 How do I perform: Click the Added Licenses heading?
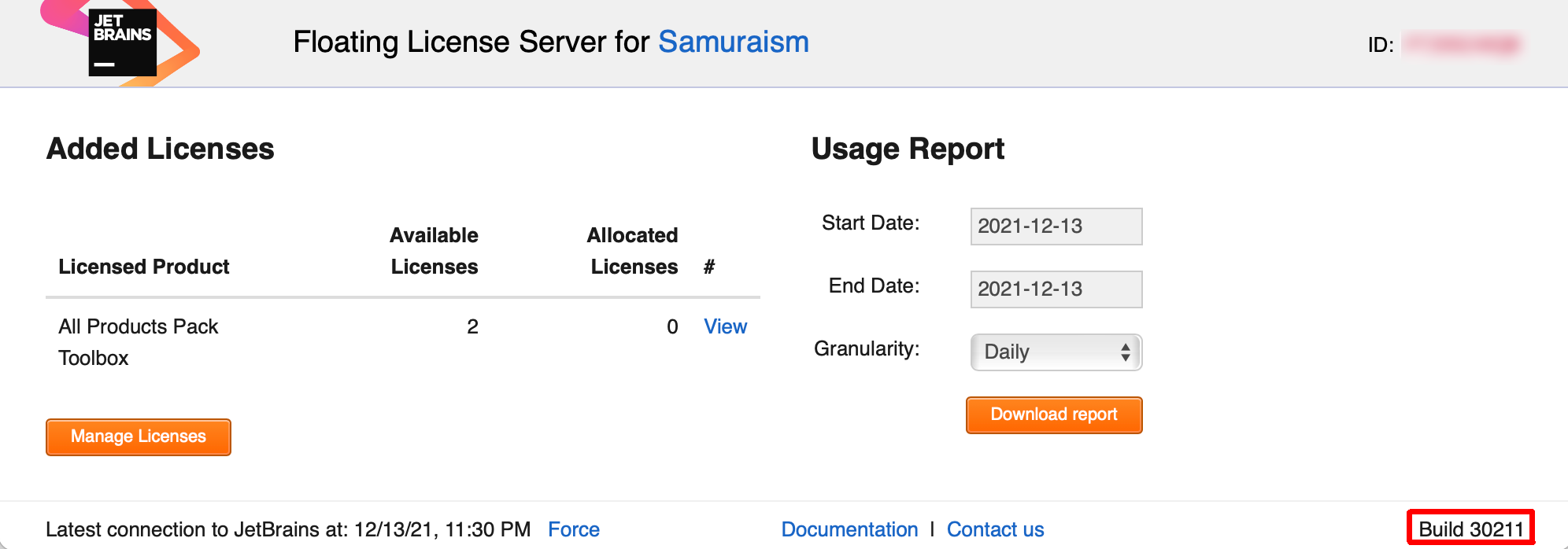(x=161, y=149)
